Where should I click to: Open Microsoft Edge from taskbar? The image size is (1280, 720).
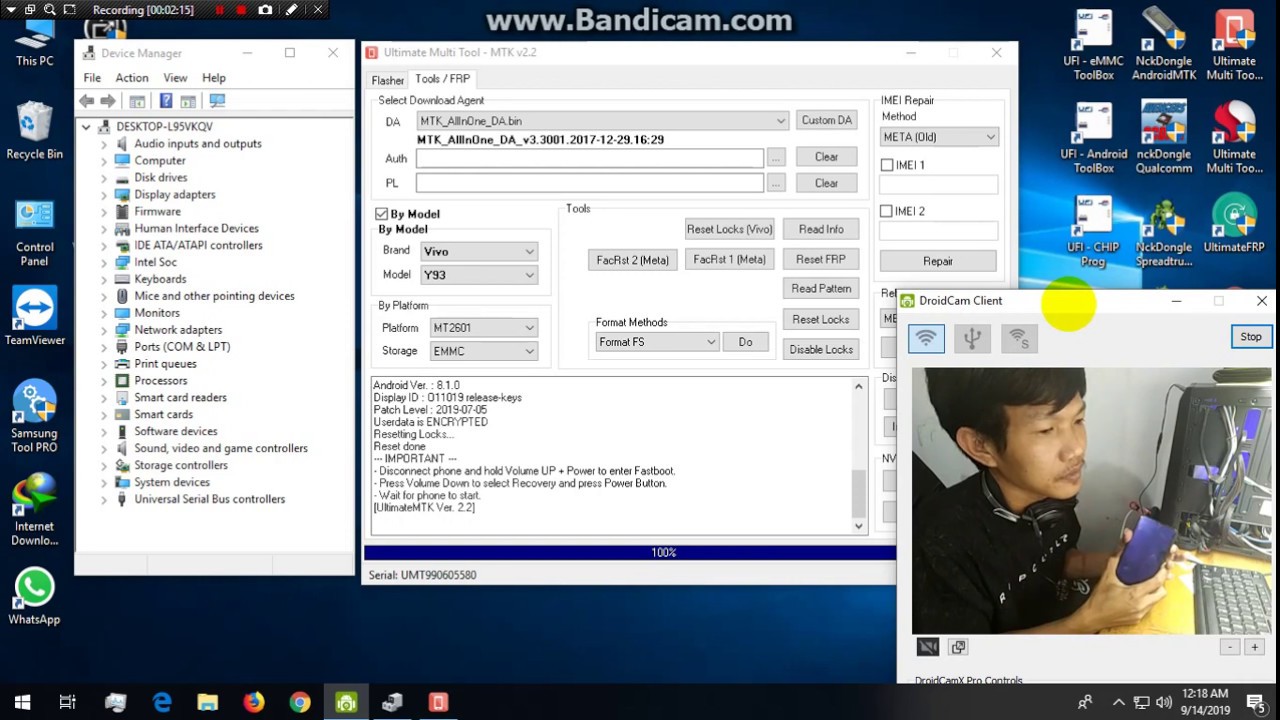coord(162,702)
